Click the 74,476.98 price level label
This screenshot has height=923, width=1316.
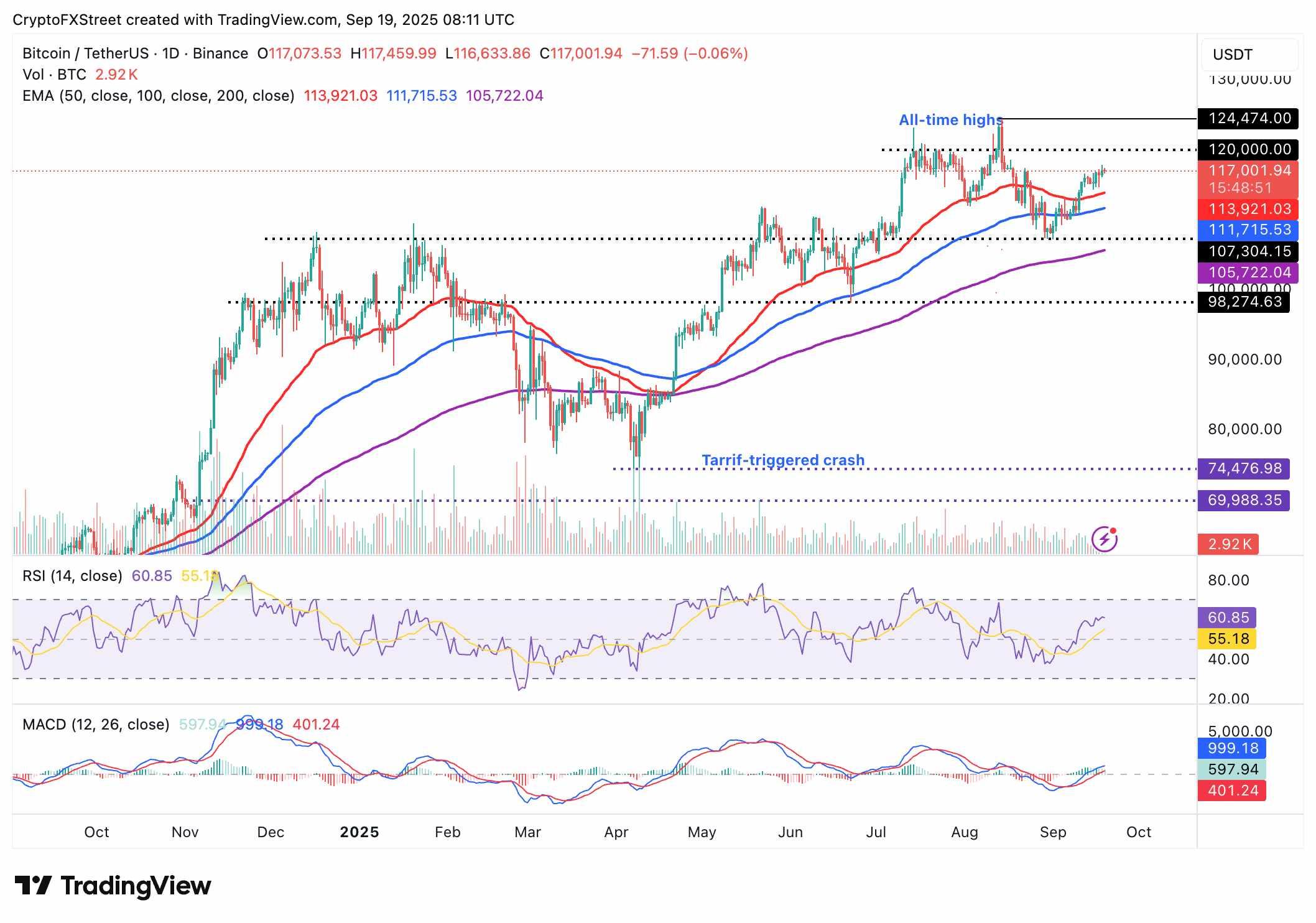(x=1243, y=468)
